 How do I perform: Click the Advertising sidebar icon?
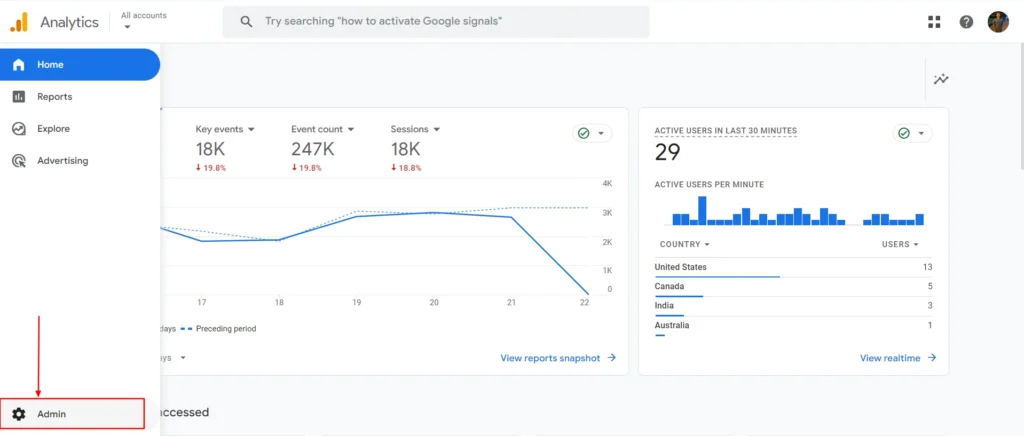point(19,161)
